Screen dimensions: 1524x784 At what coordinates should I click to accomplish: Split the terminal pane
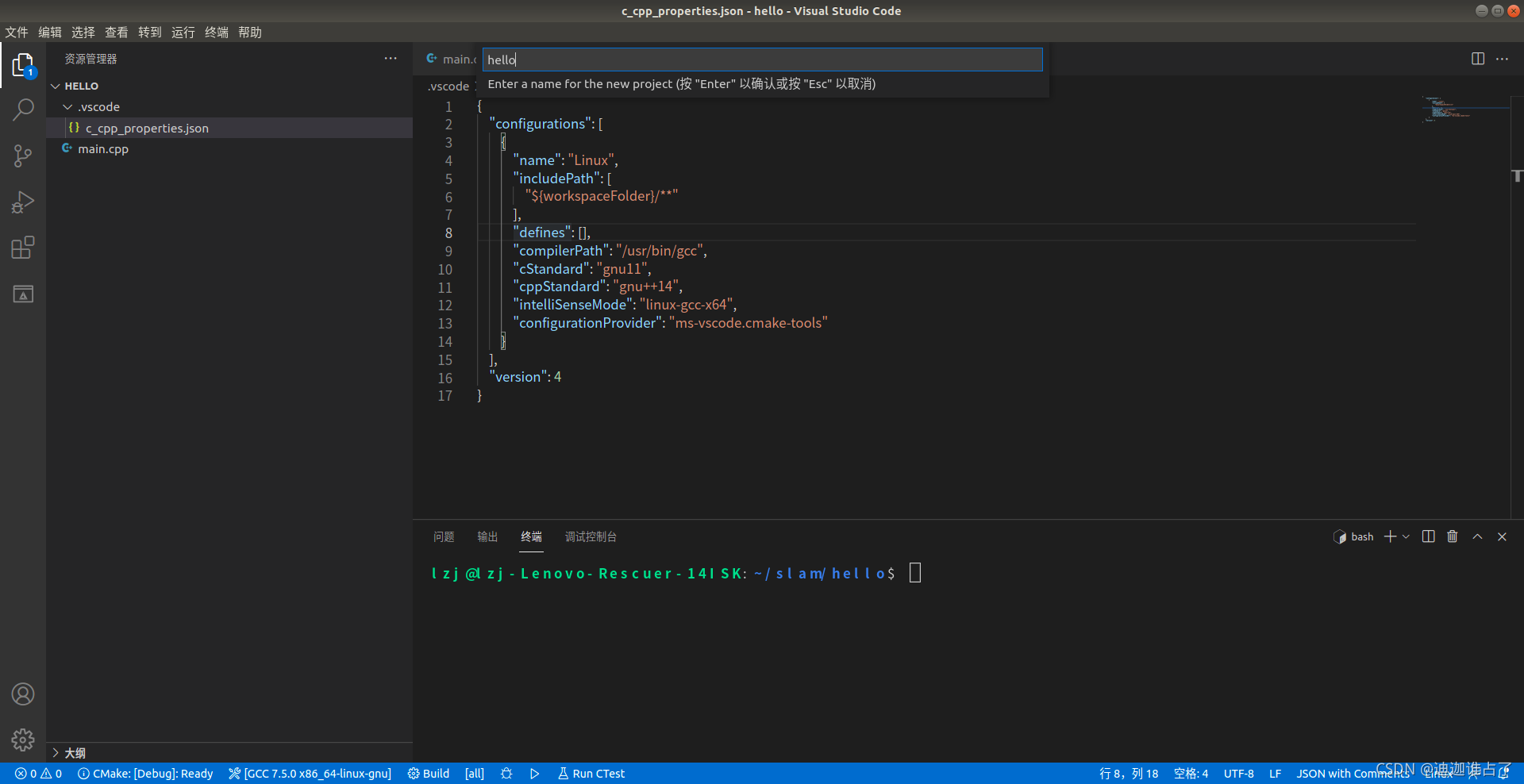pyautogui.click(x=1428, y=537)
